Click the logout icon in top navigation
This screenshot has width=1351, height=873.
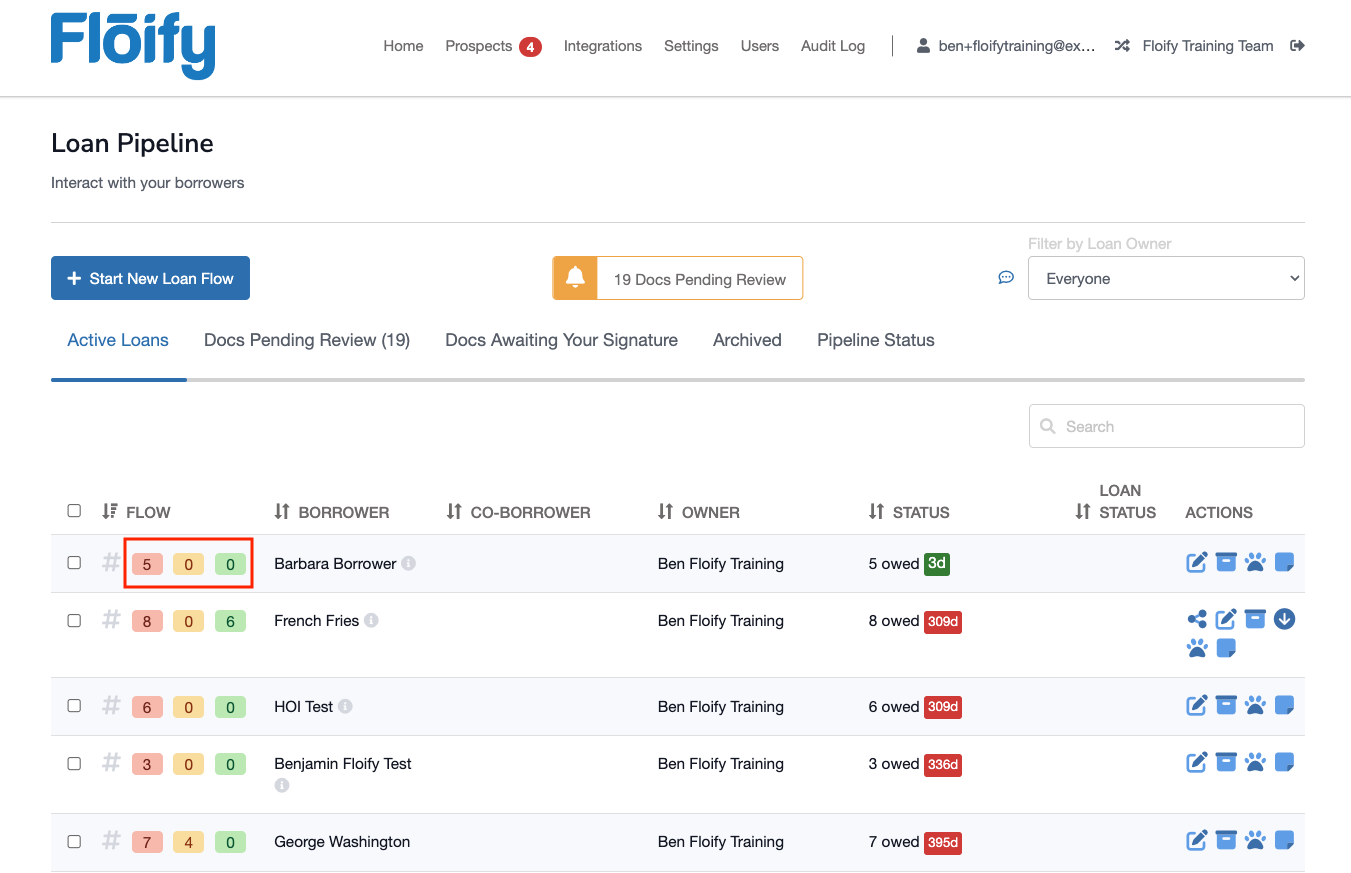[x=1297, y=46]
